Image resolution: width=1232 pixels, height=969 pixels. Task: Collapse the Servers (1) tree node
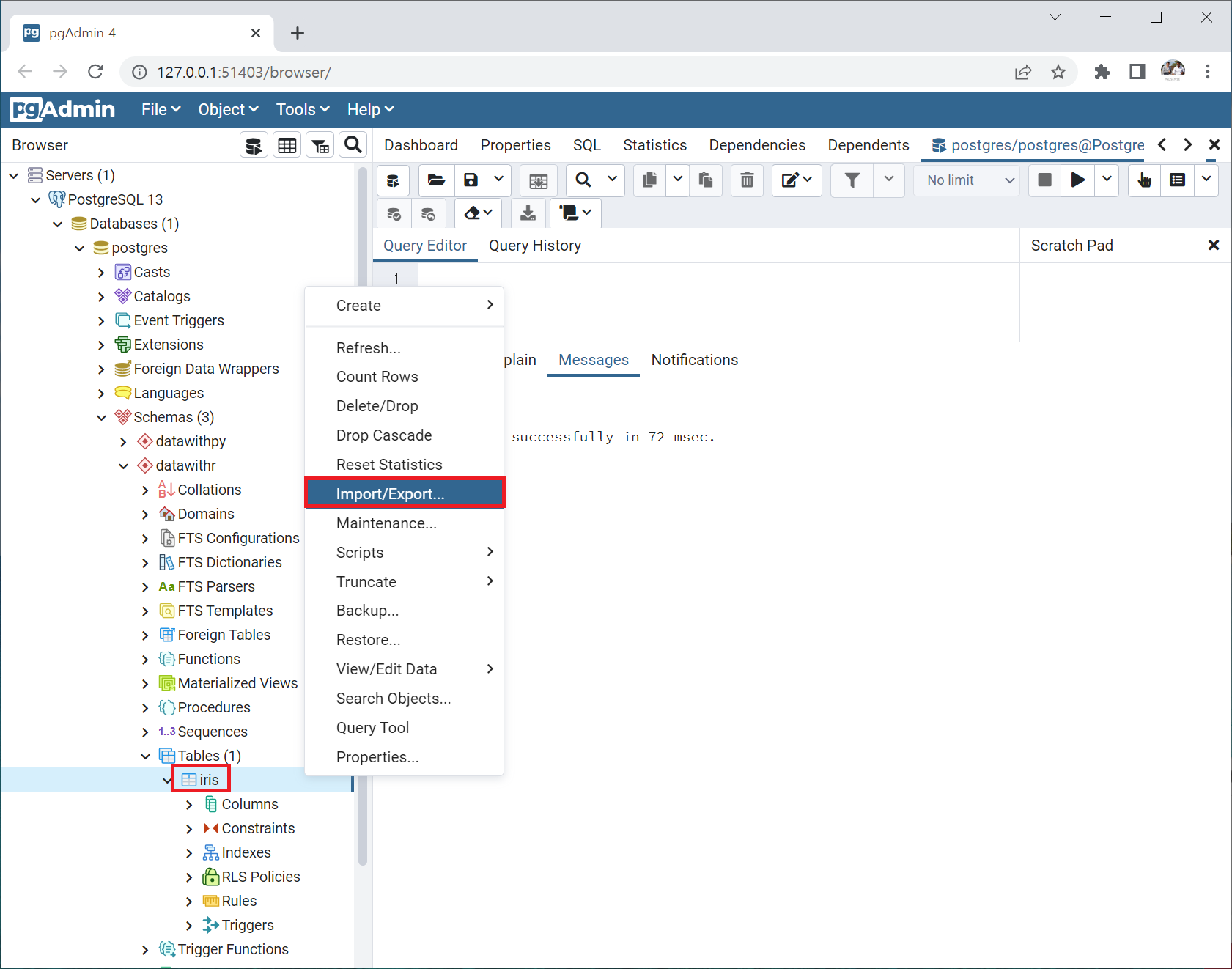[14, 175]
